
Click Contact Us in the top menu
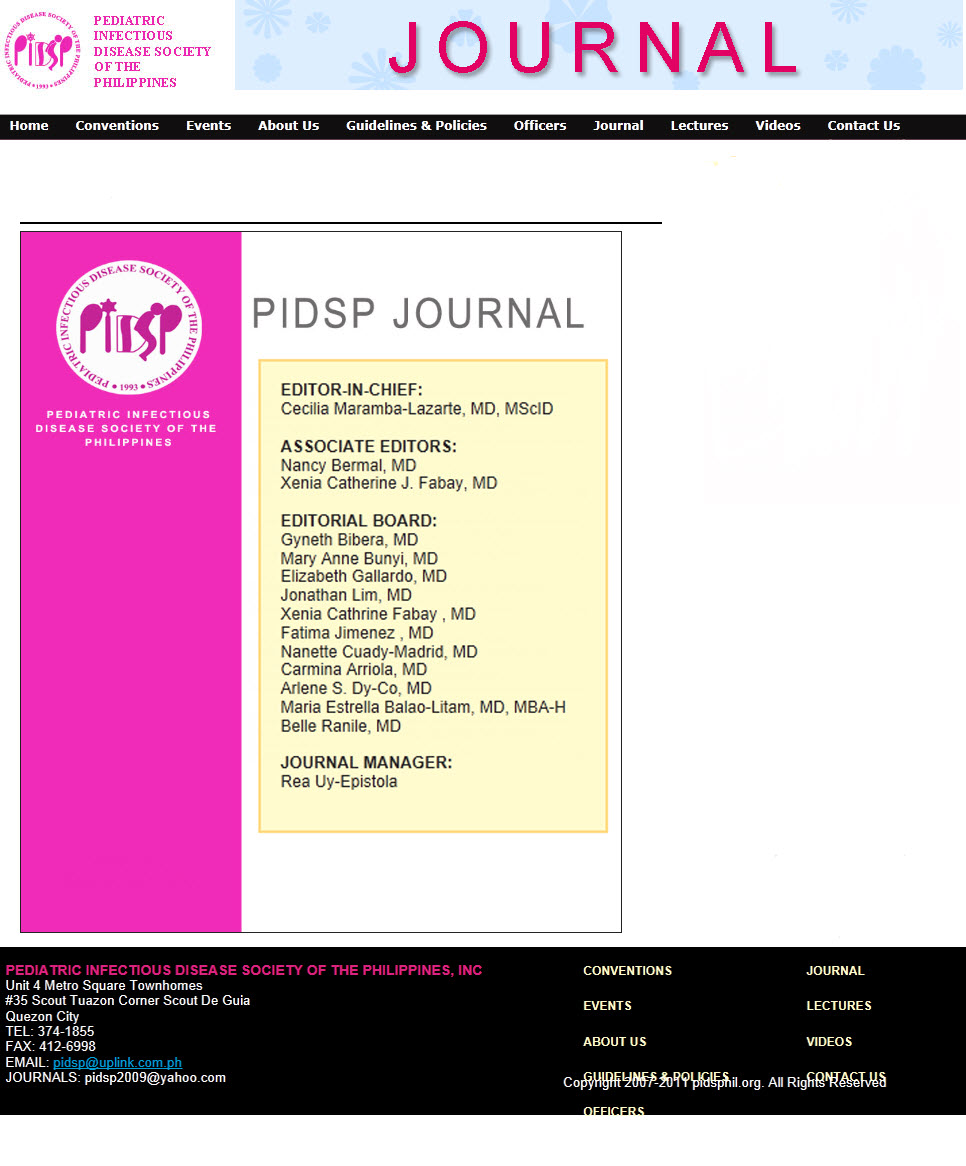(x=863, y=126)
